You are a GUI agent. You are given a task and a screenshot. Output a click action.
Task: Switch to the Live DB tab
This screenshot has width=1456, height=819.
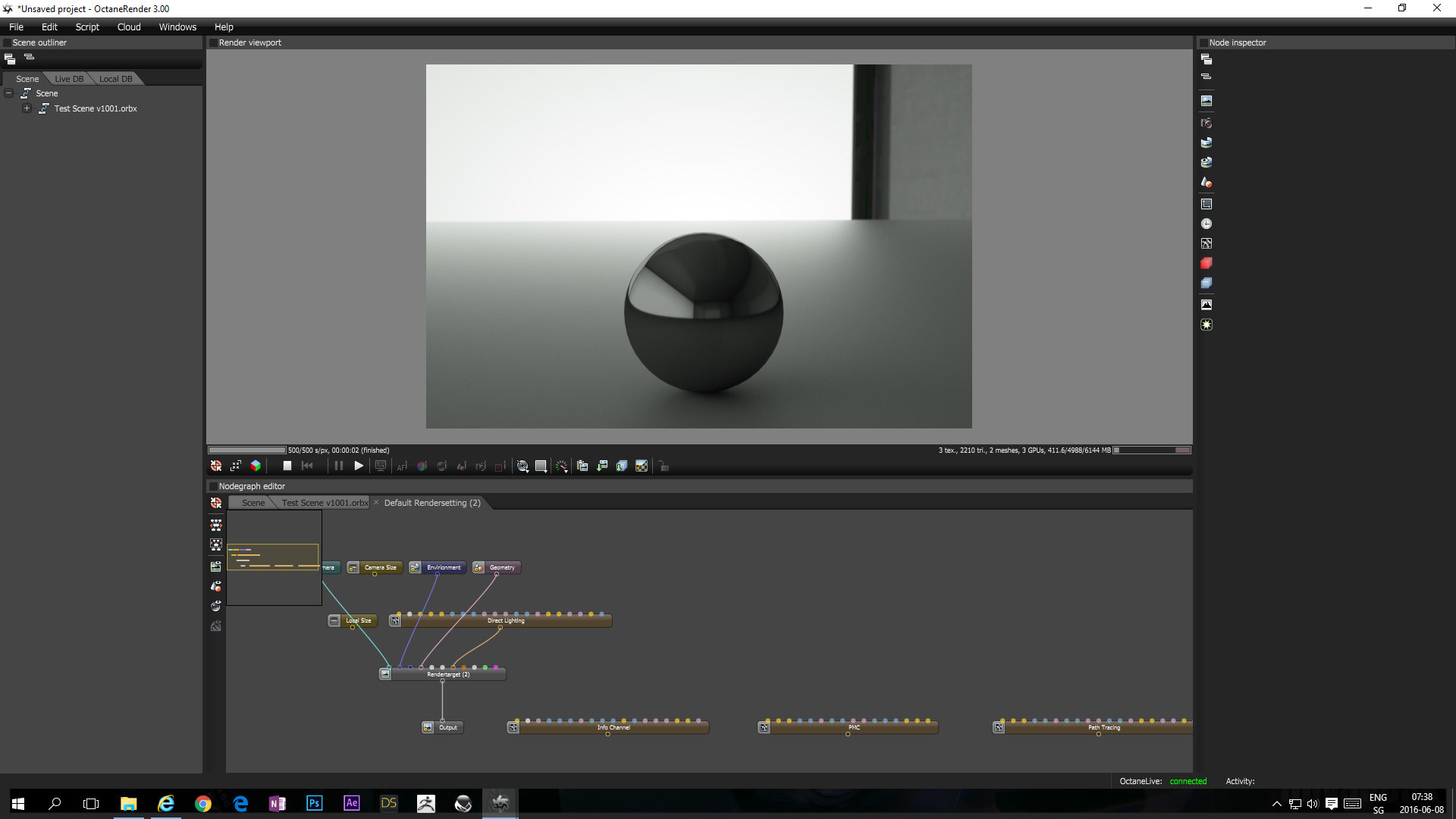(x=69, y=79)
